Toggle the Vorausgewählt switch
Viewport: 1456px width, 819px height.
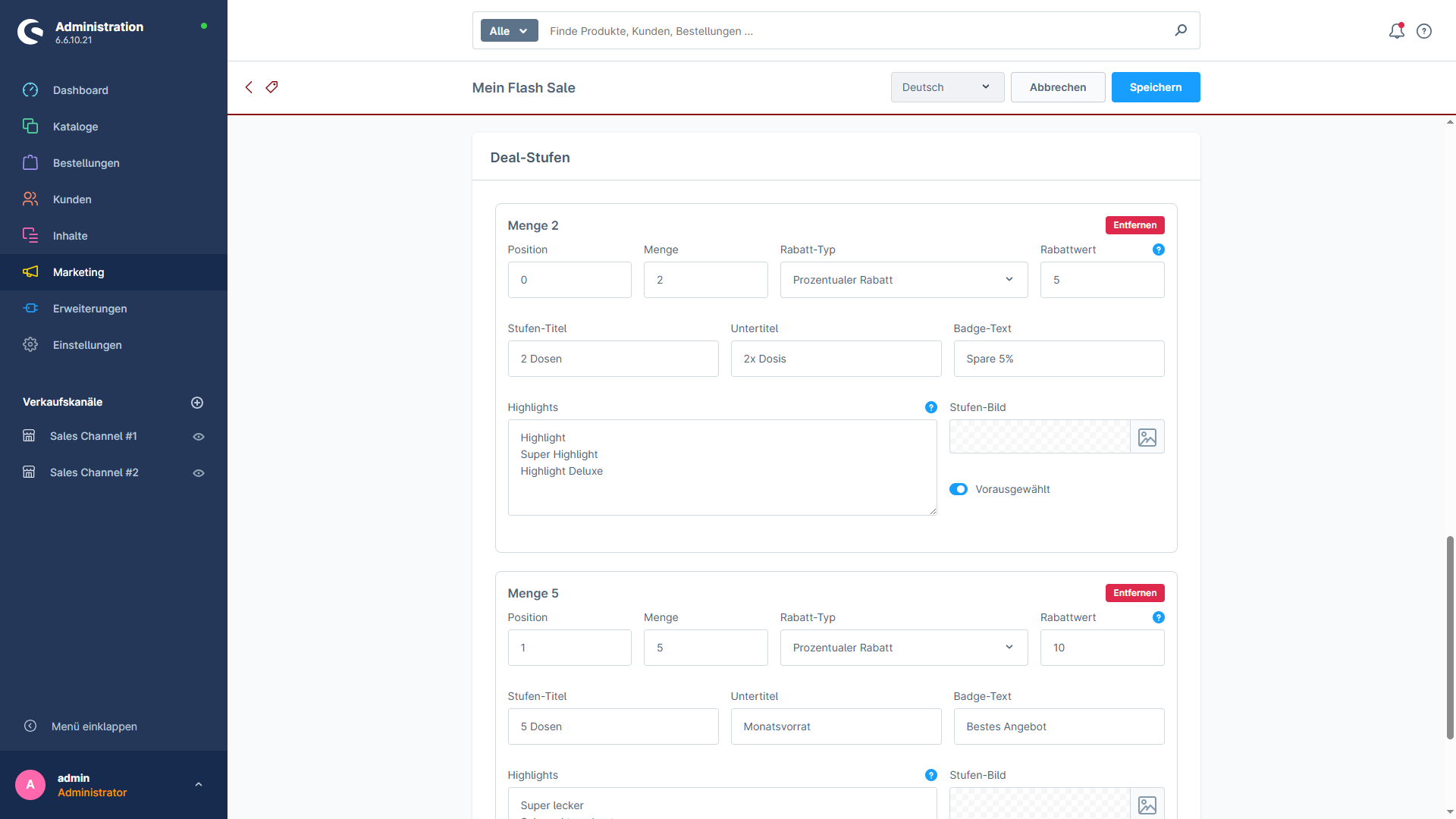click(959, 489)
